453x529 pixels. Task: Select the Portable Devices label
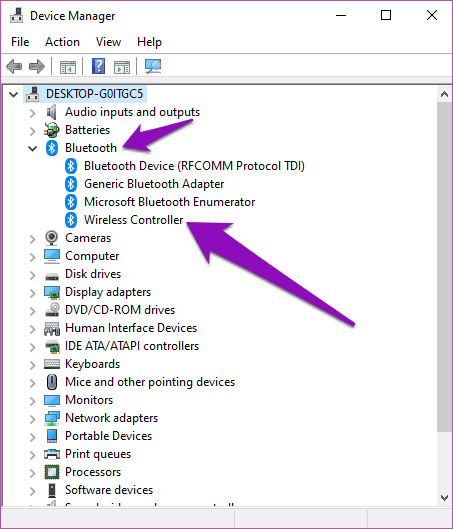(108, 436)
